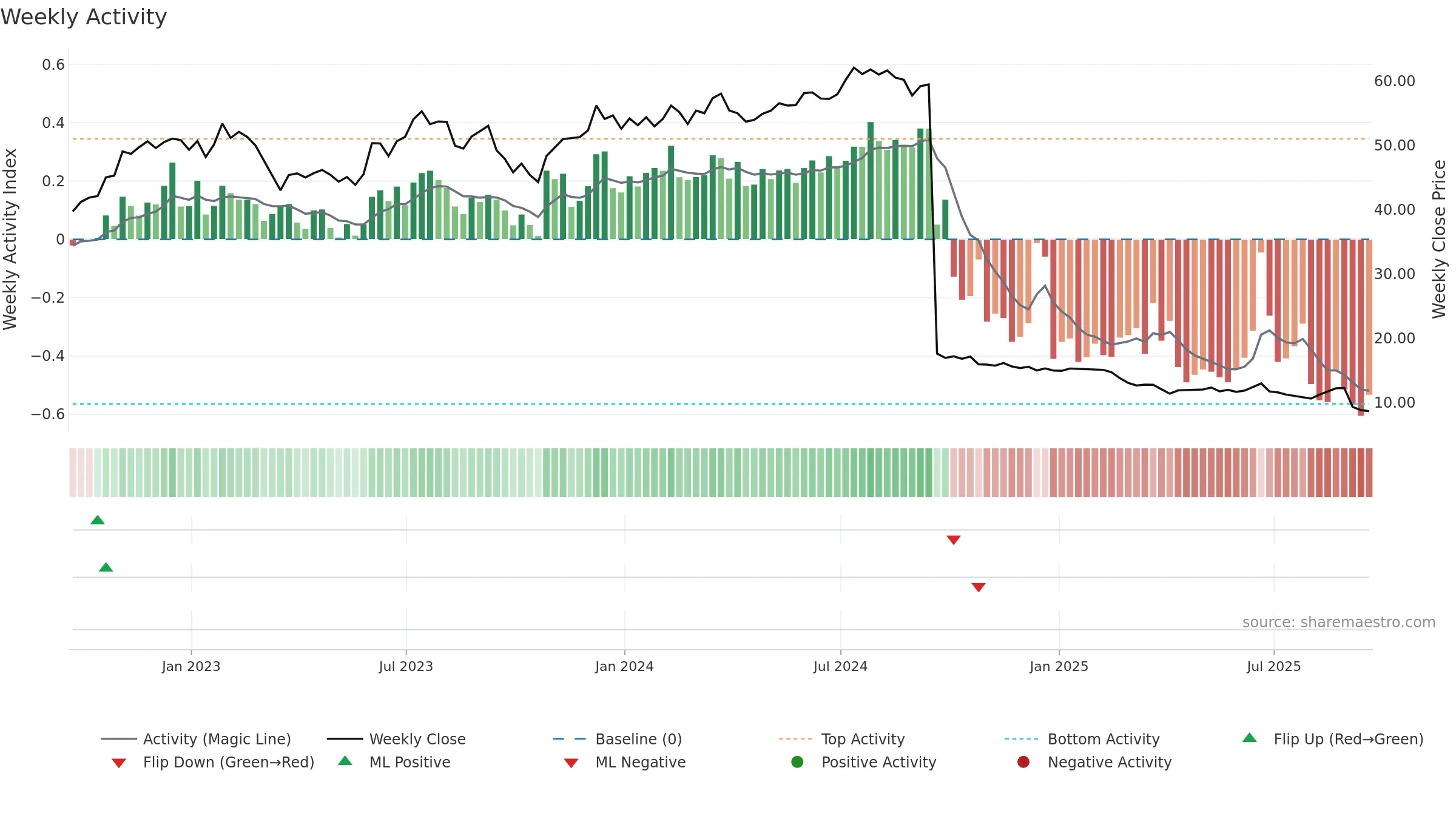Click the Jul 2024 axis label

tap(840, 667)
